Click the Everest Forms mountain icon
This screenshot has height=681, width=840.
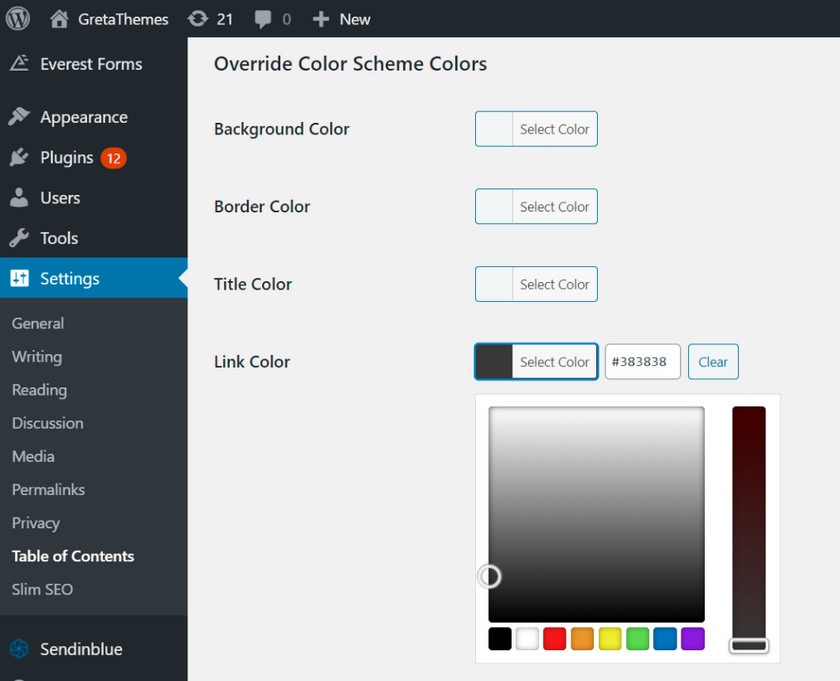point(19,63)
